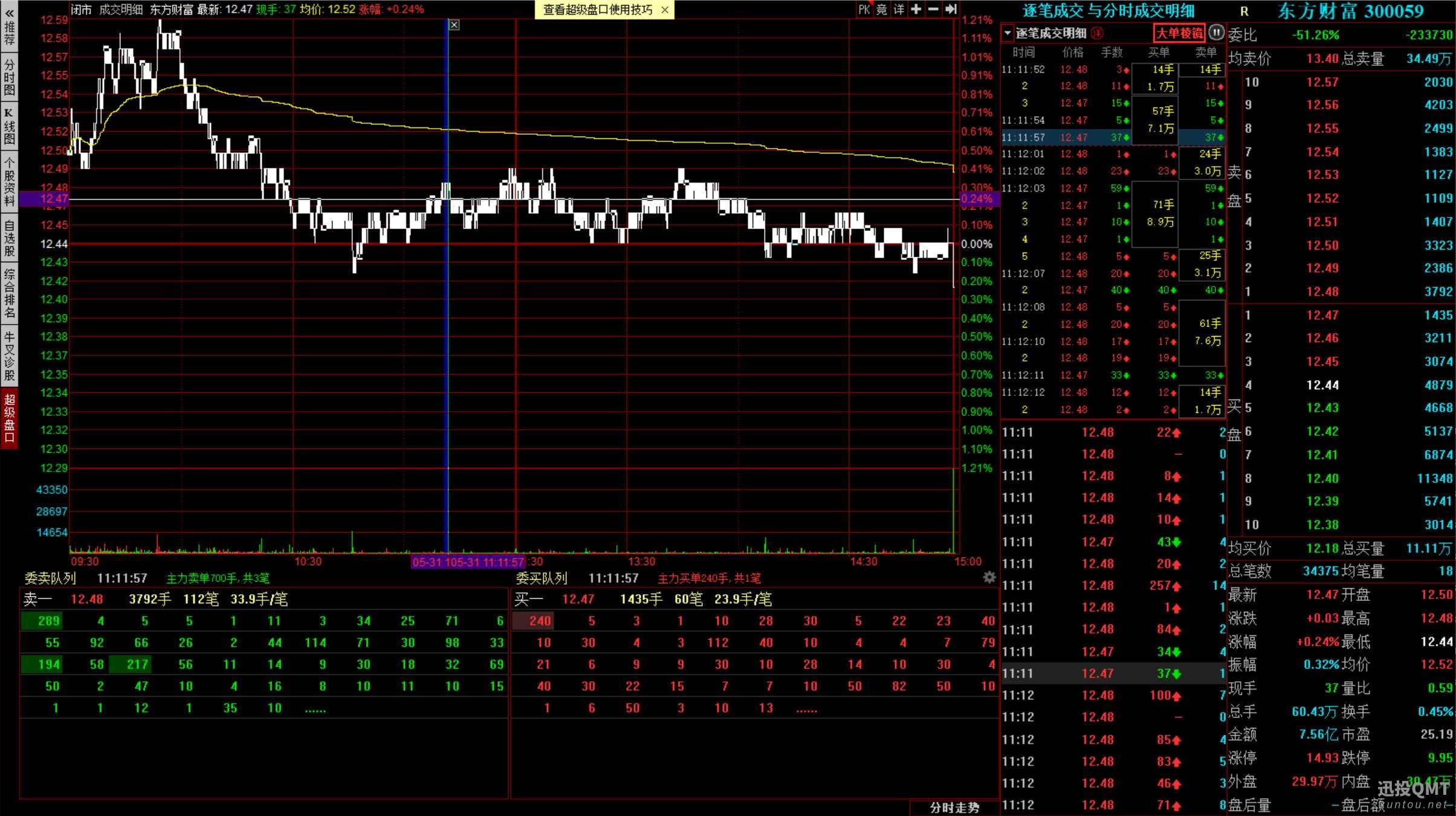Click the 竞 auction toolbar icon
Screen dimensions: 1456x816
click(x=882, y=10)
